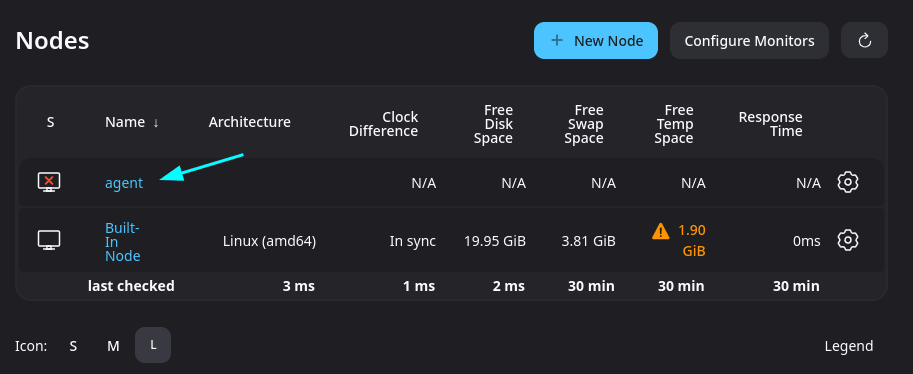Click the offline agent node status icon
Image resolution: width=913 pixels, height=374 pixels.
click(49, 182)
